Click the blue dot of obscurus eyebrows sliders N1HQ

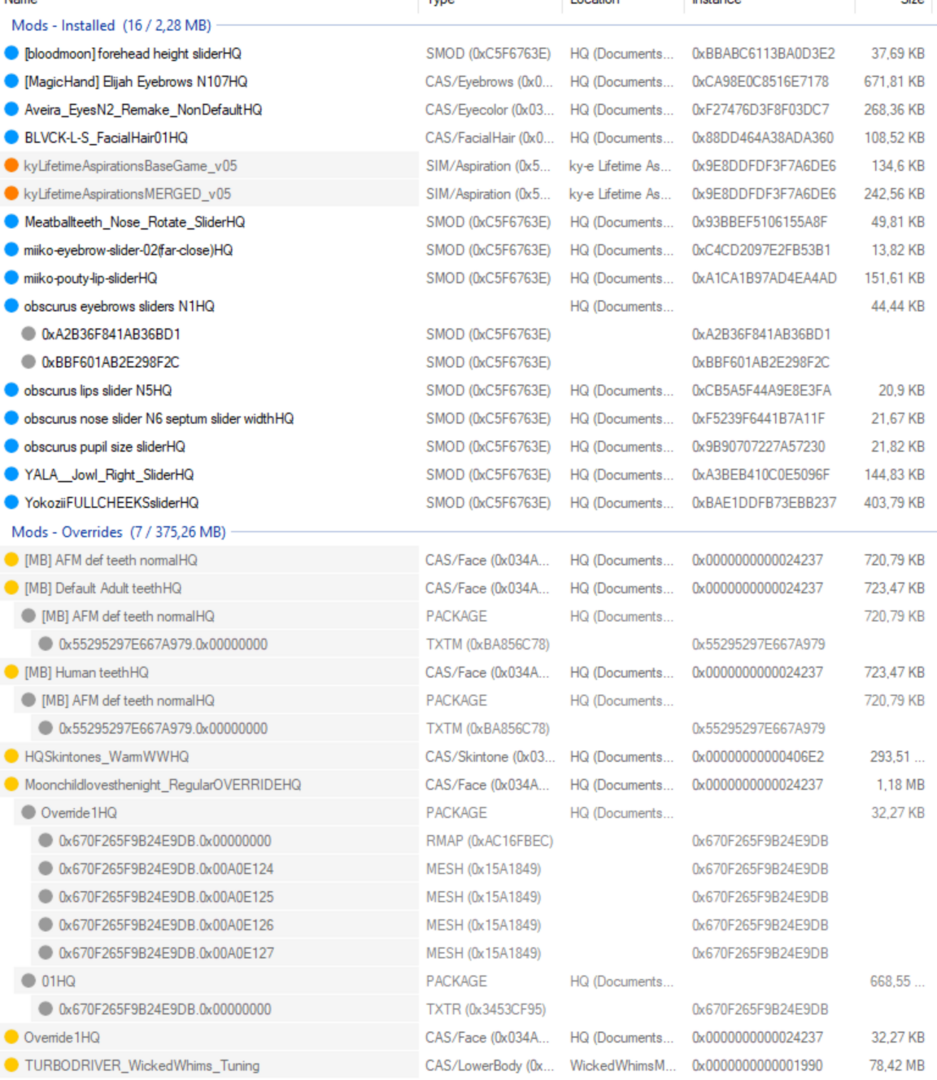pyautogui.click(x=11, y=306)
